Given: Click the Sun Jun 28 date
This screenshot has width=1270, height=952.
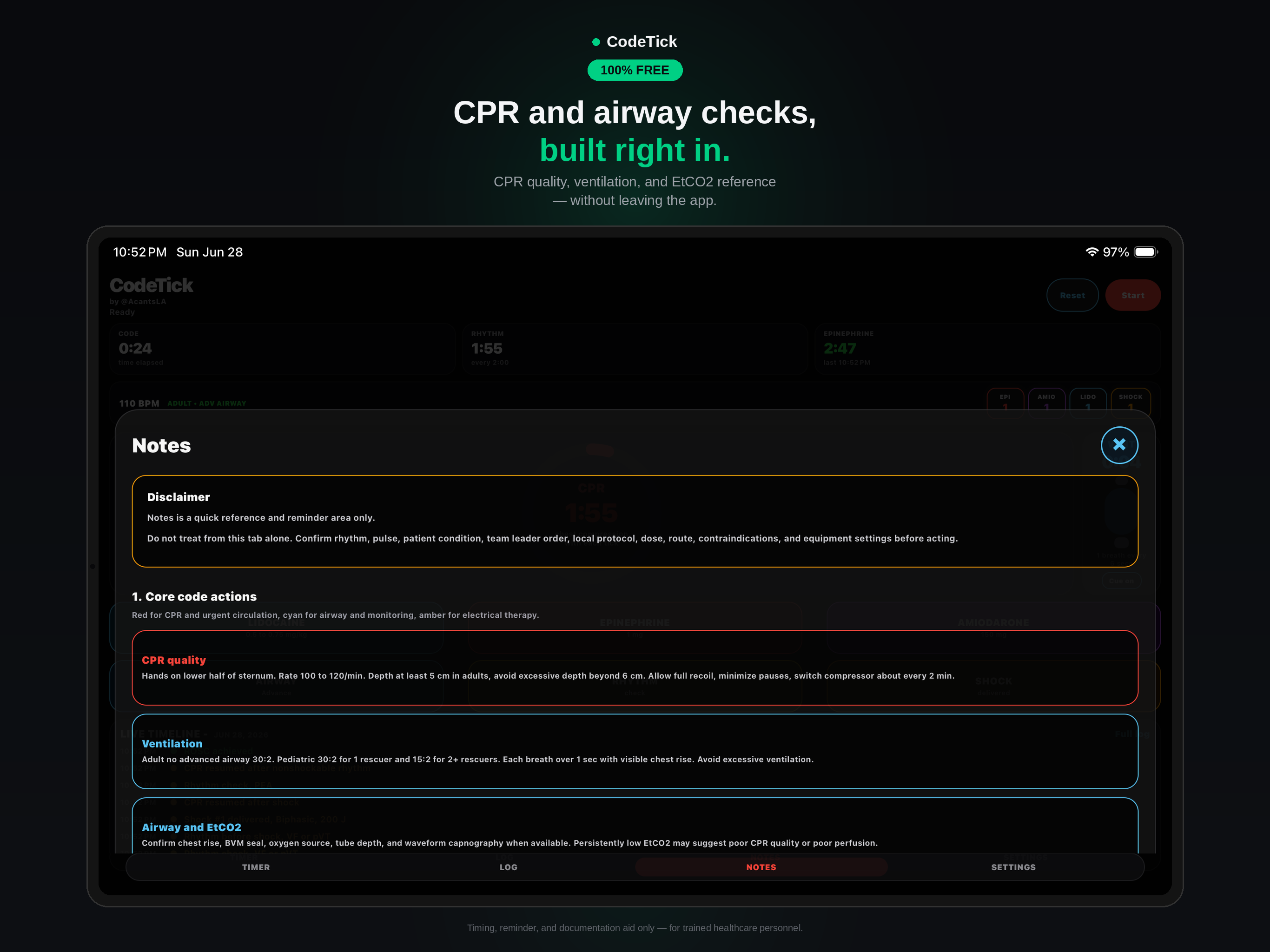Looking at the screenshot, I should tap(210, 252).
